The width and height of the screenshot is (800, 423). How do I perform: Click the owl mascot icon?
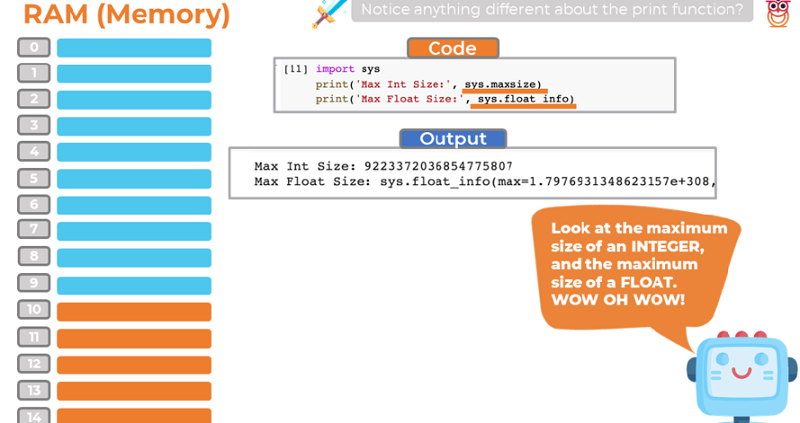point(778,13)
